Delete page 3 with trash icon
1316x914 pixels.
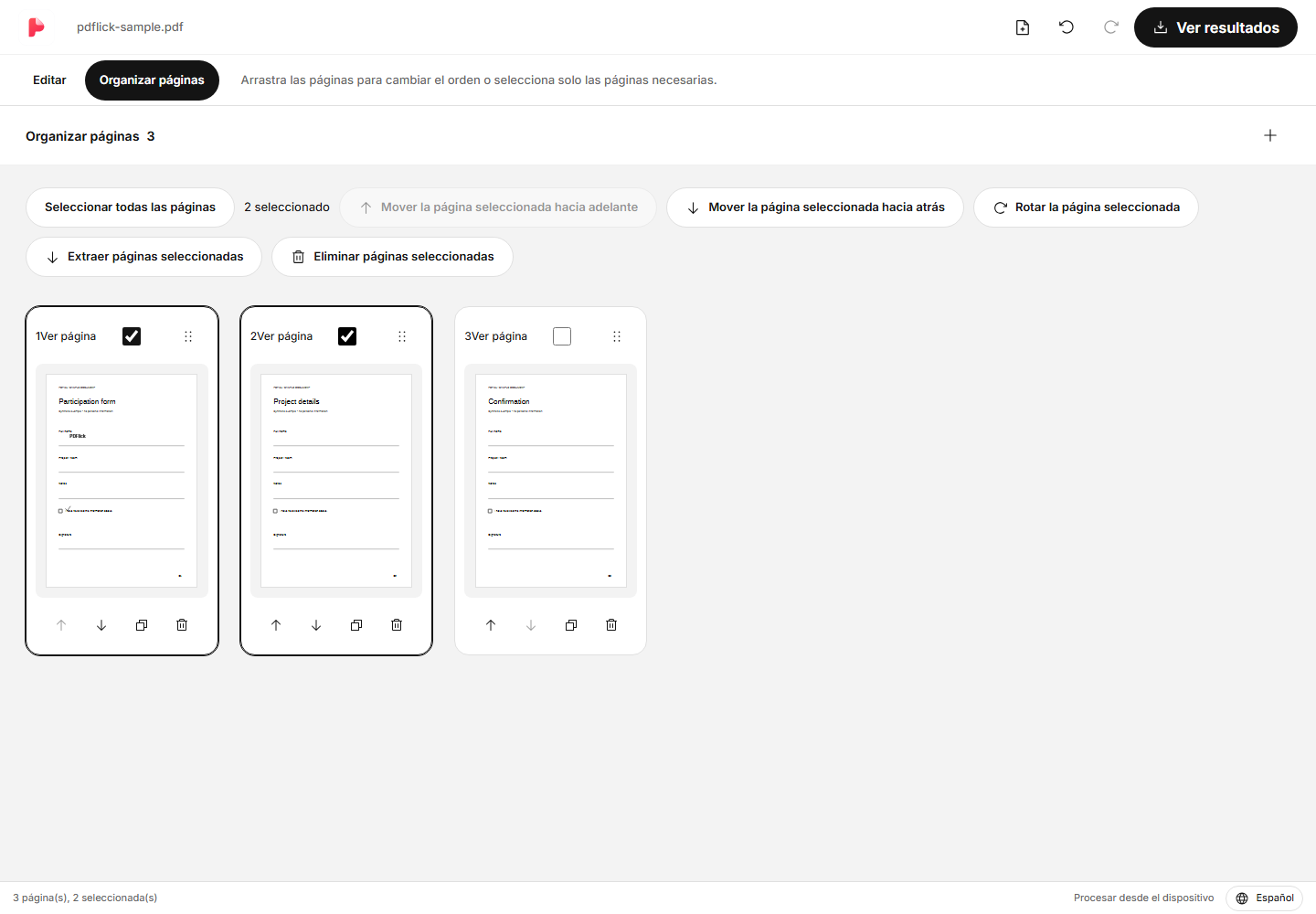611,625
